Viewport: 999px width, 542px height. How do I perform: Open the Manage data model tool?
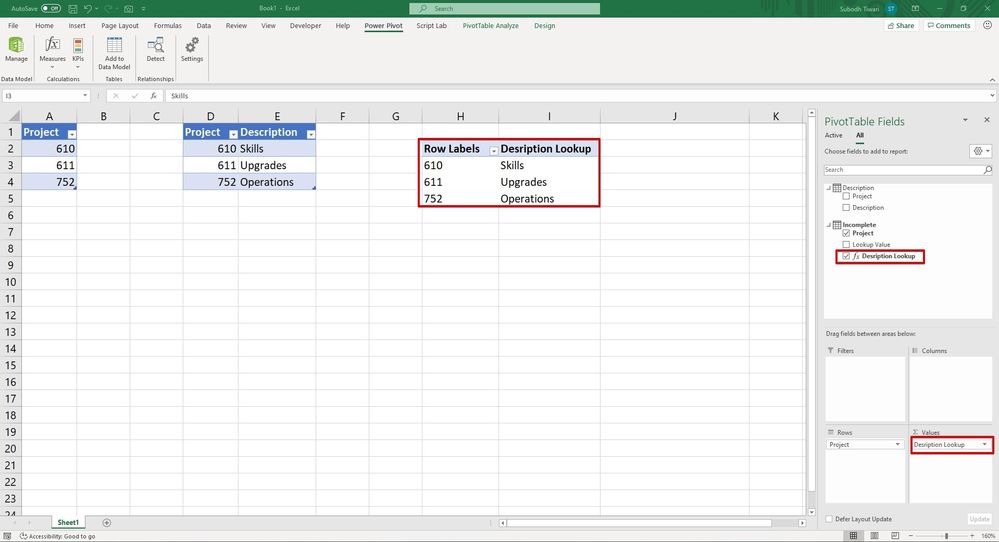(16, 50)
